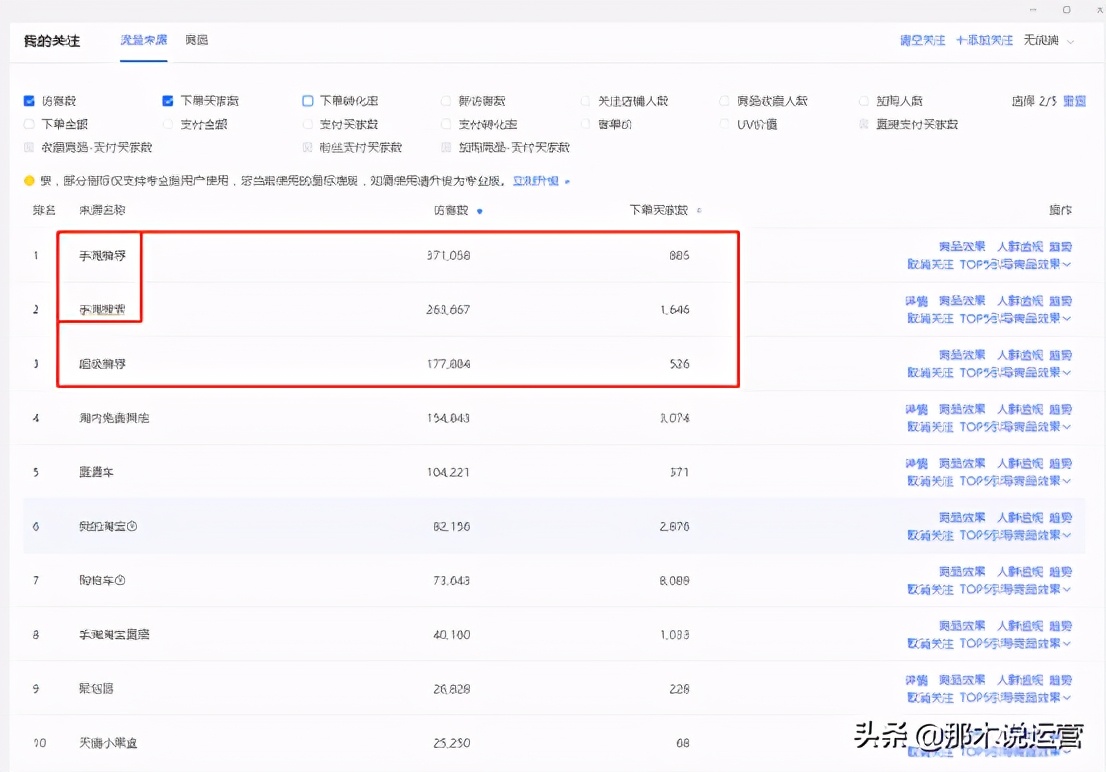Click the 聚划算 source name in row 9
1106x772 pixels.
[96, 688]
